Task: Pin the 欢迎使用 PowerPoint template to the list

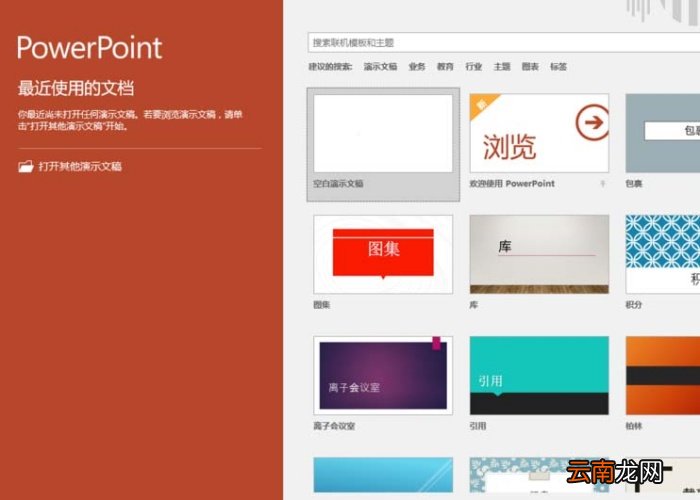Action: [603, 183]
